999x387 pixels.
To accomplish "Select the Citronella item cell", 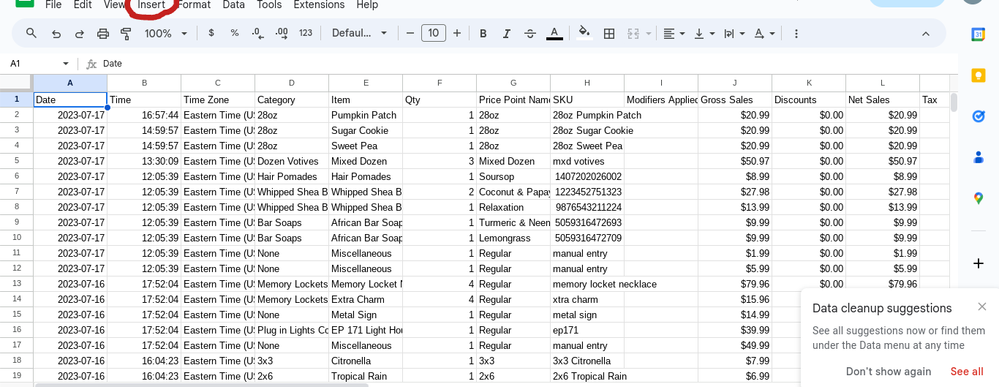I will click(365, 361).
